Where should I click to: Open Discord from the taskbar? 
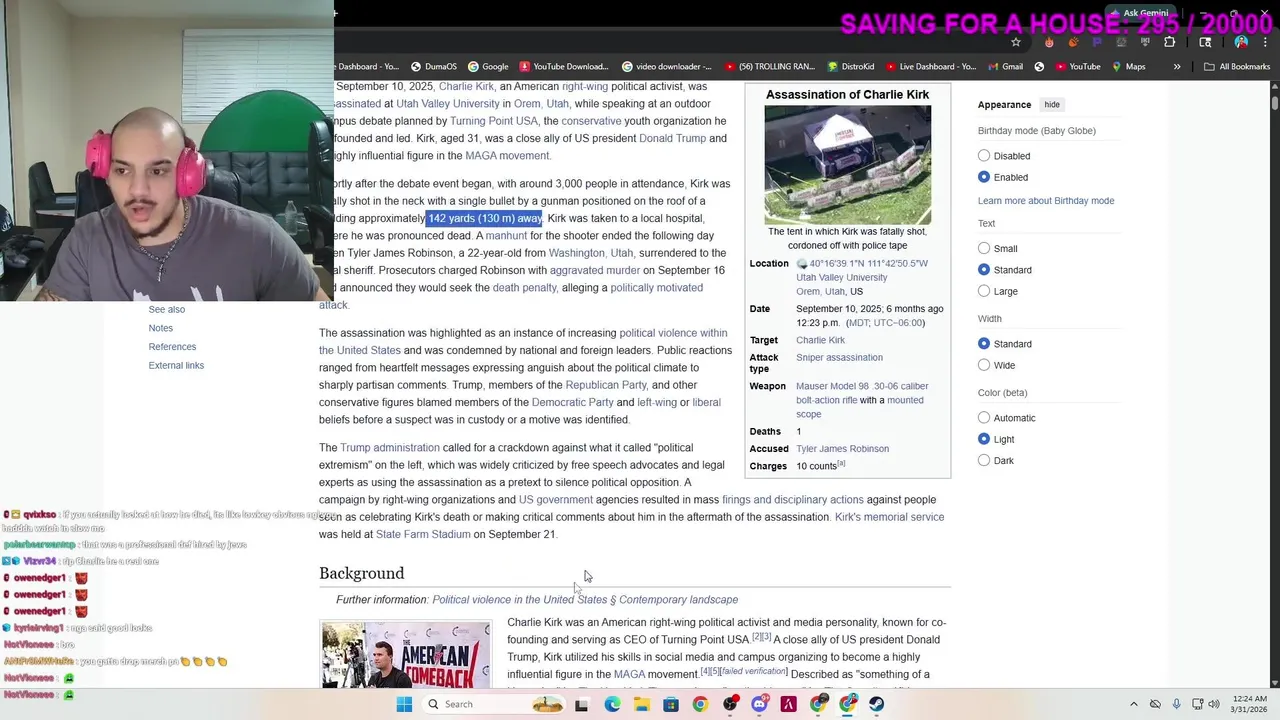(x=759, y=704)
